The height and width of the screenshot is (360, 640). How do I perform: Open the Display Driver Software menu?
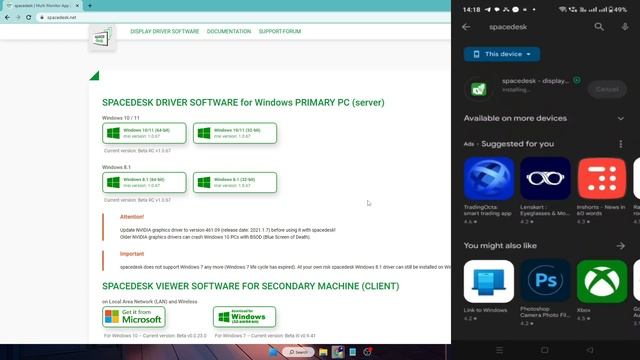(164, 31)
